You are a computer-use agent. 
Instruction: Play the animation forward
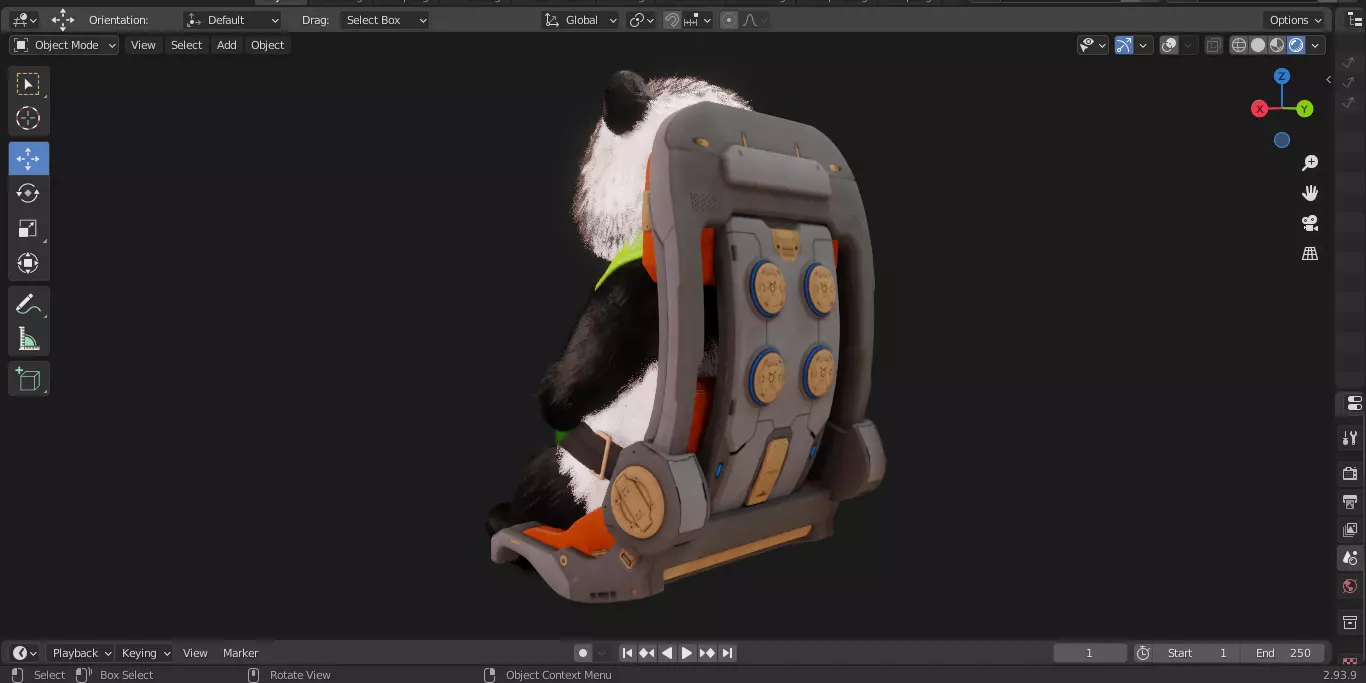tap(687, 653)
